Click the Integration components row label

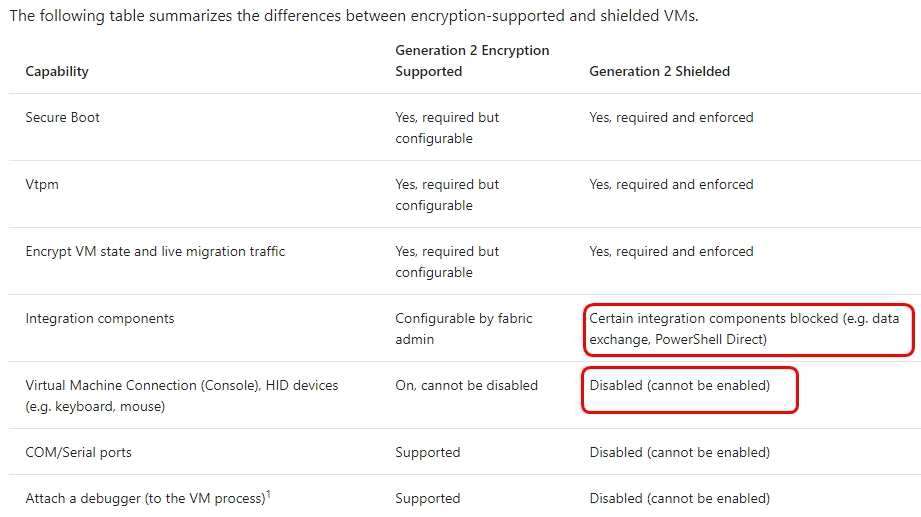point(100,318)
